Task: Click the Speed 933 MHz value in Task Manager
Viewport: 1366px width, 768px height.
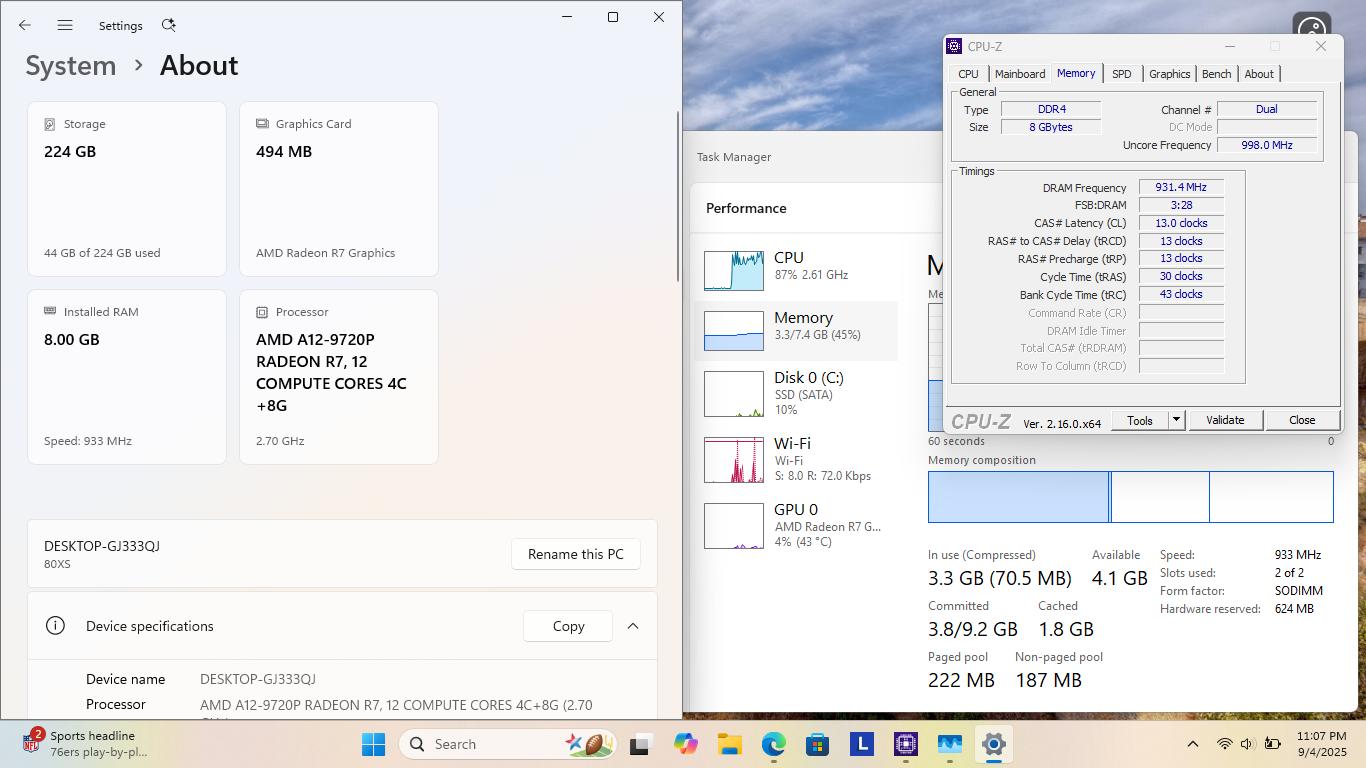Action: pos(1298,555)
